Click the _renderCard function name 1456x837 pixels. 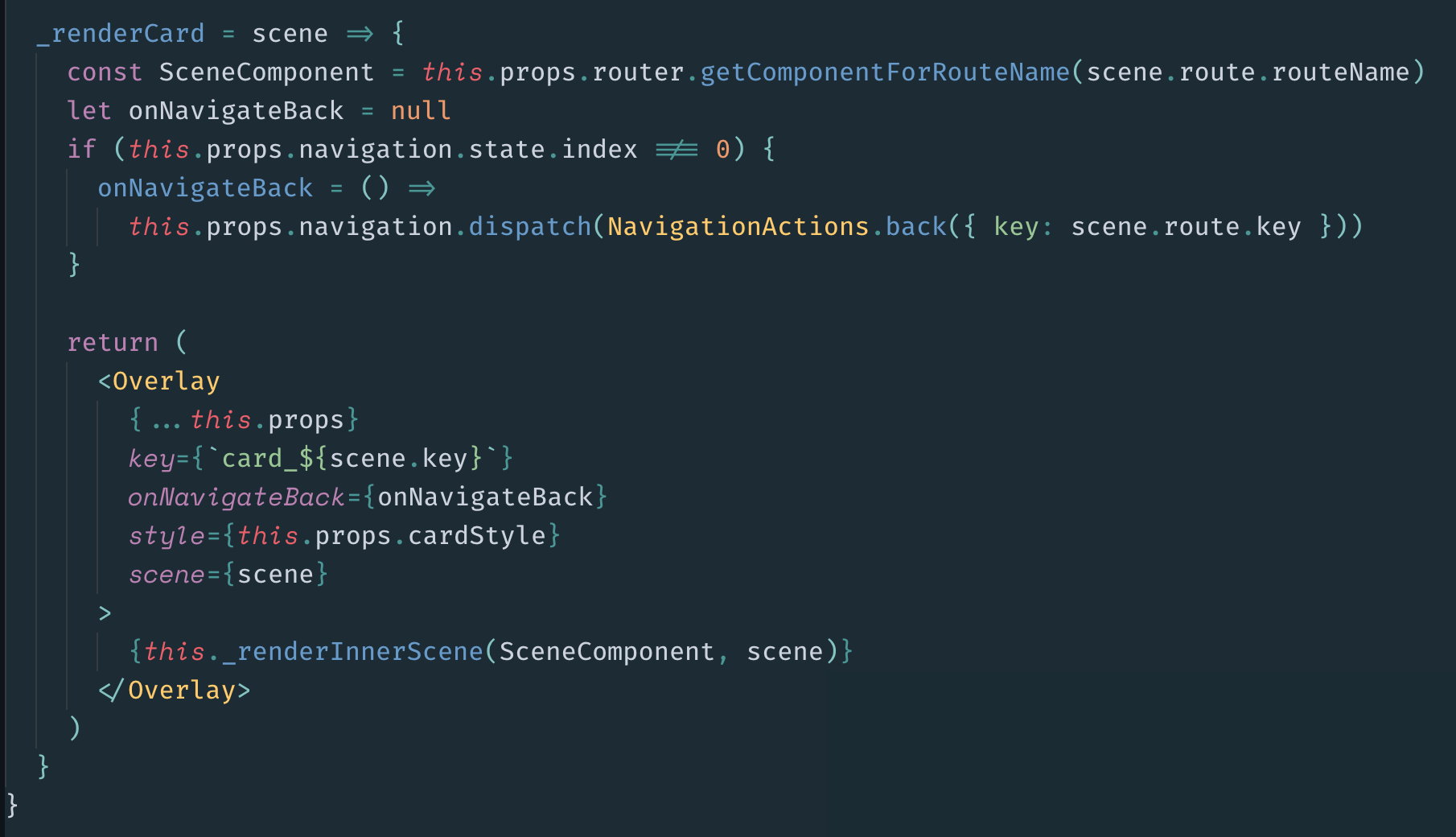(121, 34)
